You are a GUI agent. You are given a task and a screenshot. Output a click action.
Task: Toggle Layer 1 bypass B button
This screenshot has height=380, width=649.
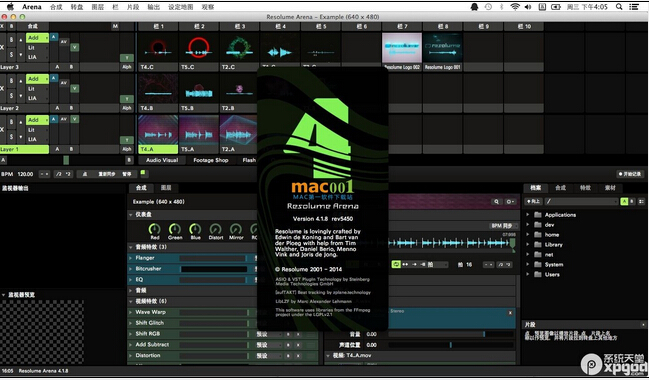pyautogui.click(x=11, y=122)
